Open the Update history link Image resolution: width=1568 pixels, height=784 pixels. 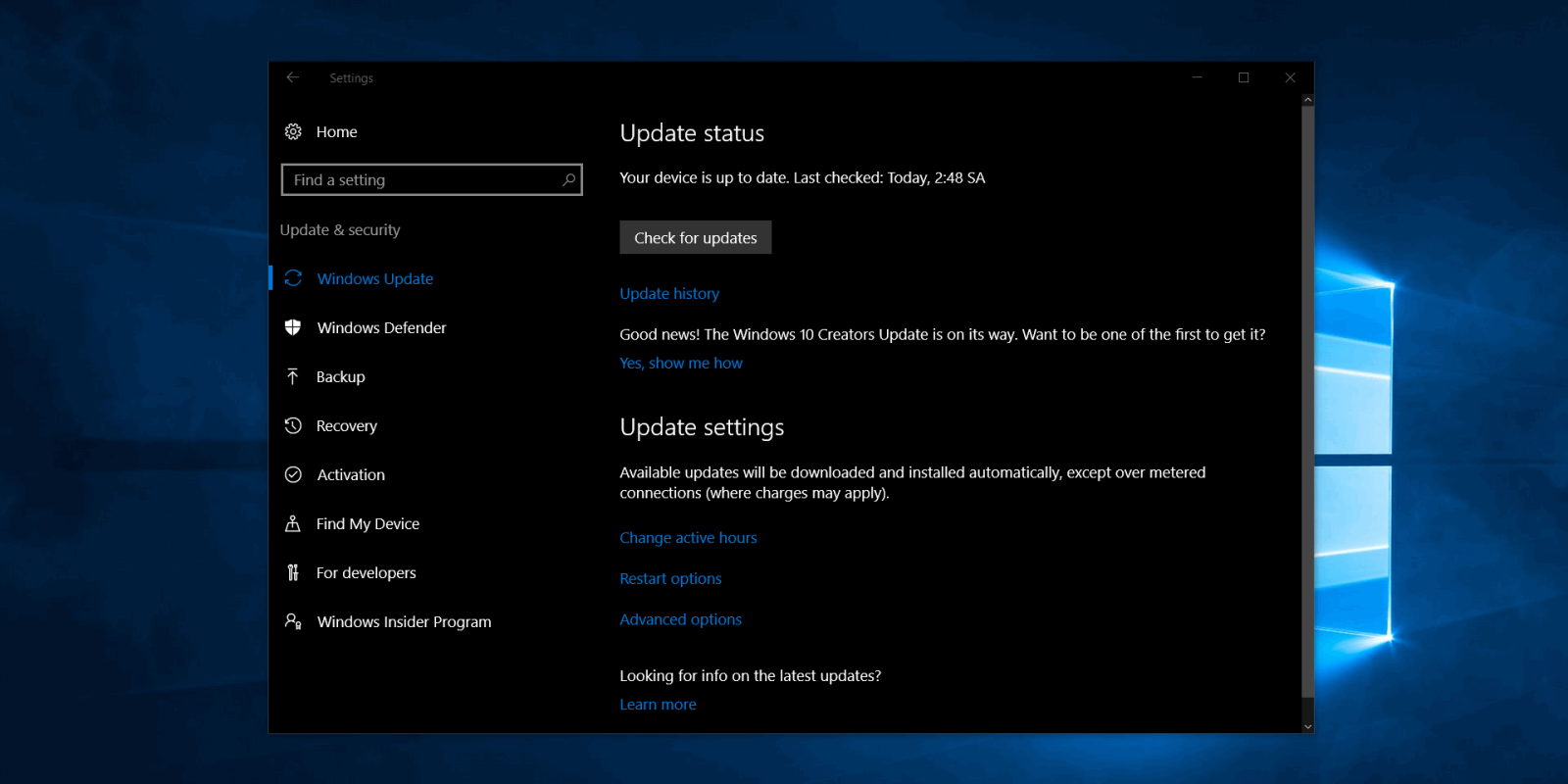pos(669,293)
